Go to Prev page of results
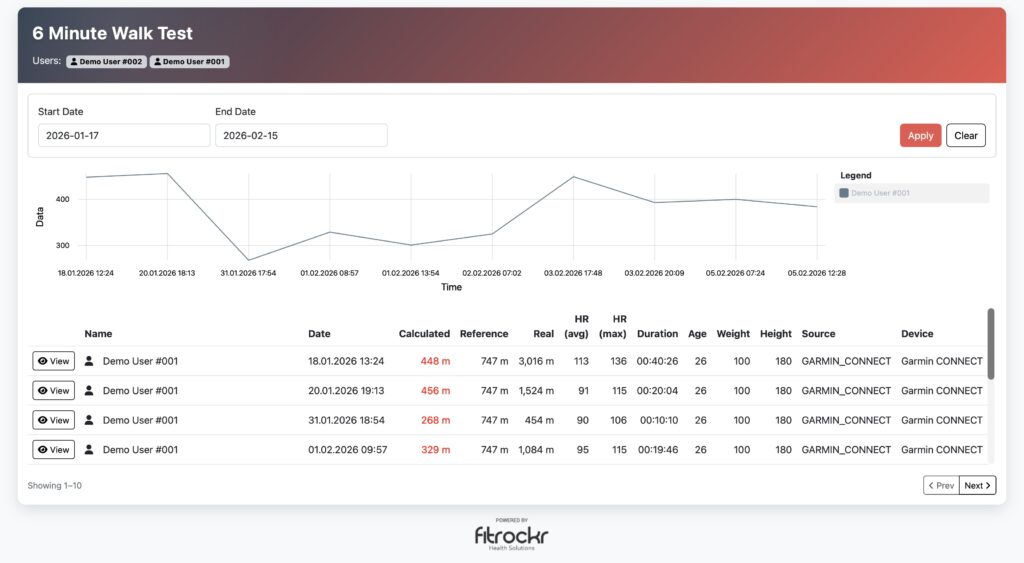 coord(940,486)
